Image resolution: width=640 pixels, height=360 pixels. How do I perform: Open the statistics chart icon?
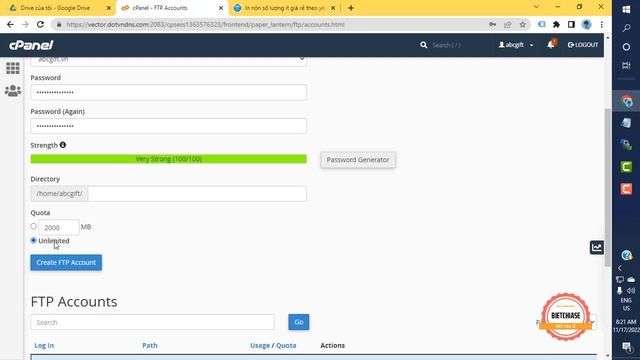pyautogui.click(x=597, y=247)
